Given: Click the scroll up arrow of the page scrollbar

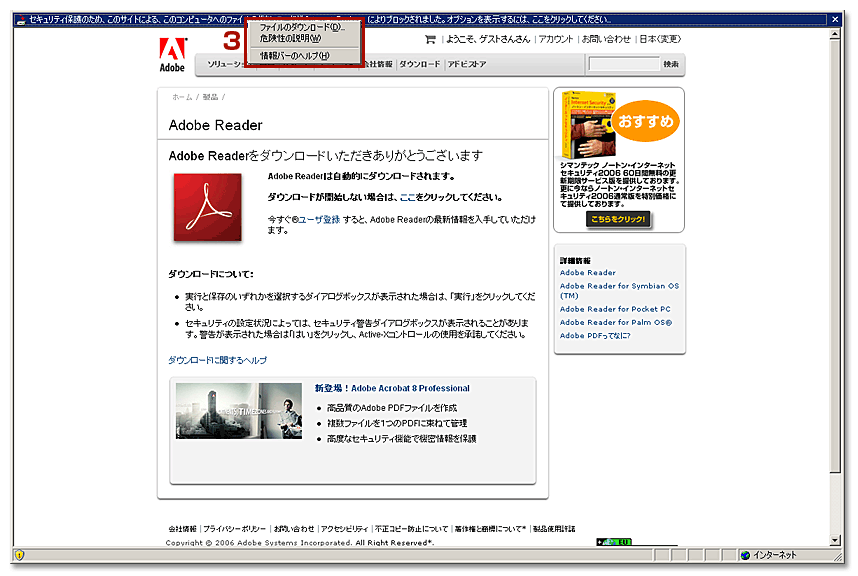Looking at the screenshot, I should (x=835, y=34).
